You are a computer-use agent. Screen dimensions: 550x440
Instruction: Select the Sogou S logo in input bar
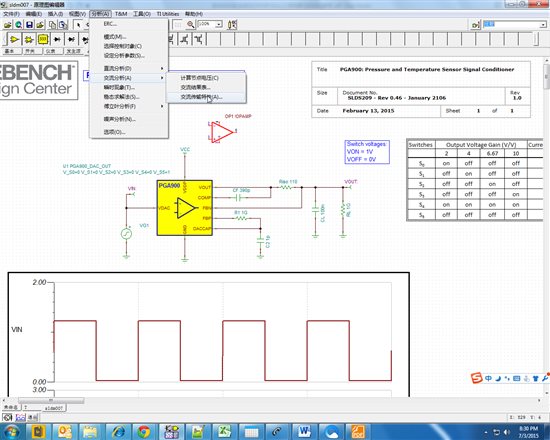(x=476, y=378)
